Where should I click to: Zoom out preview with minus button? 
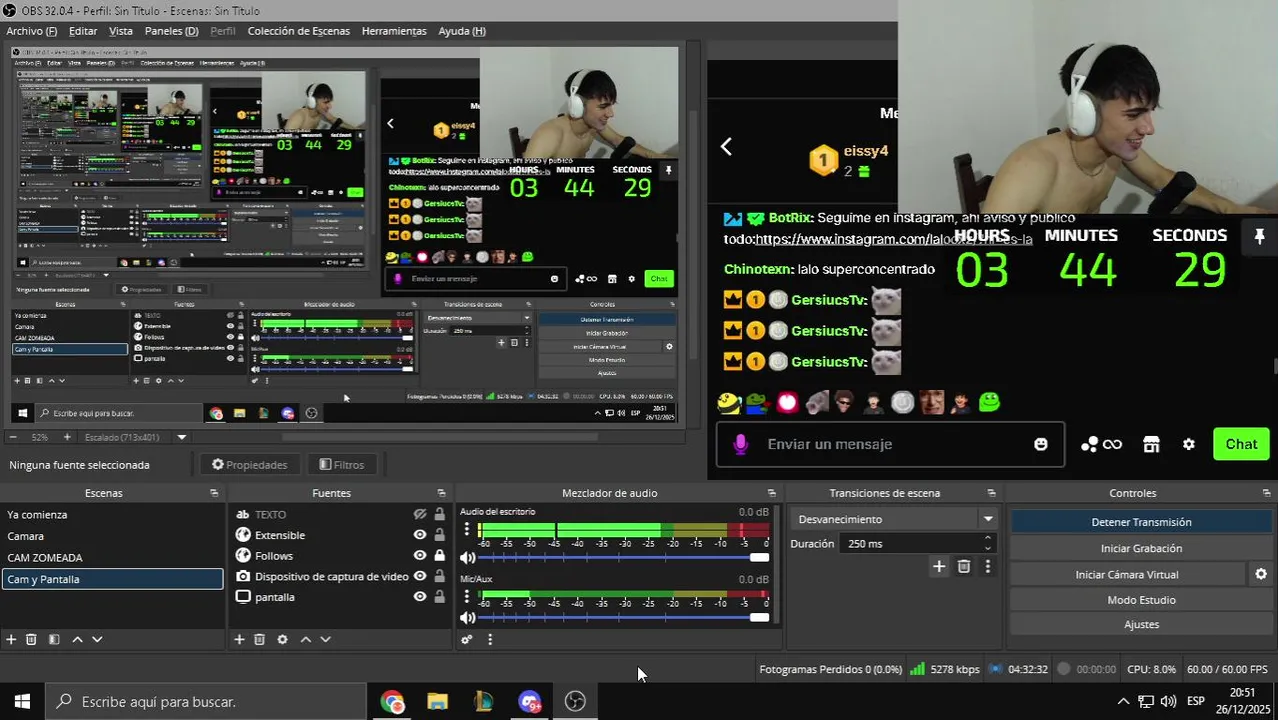click(13, 437)
